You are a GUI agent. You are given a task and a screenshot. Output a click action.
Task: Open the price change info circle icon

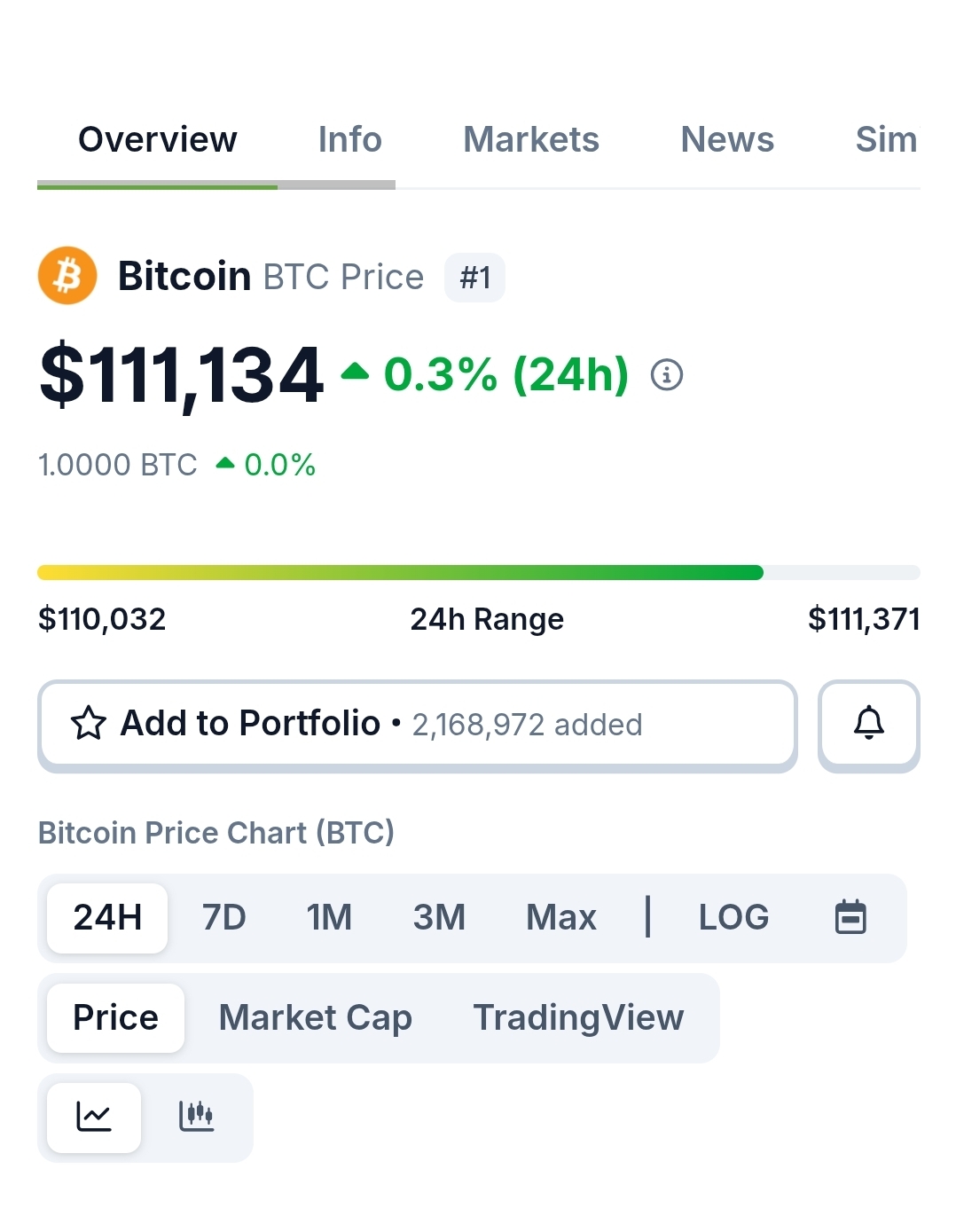tap(667, 374)
